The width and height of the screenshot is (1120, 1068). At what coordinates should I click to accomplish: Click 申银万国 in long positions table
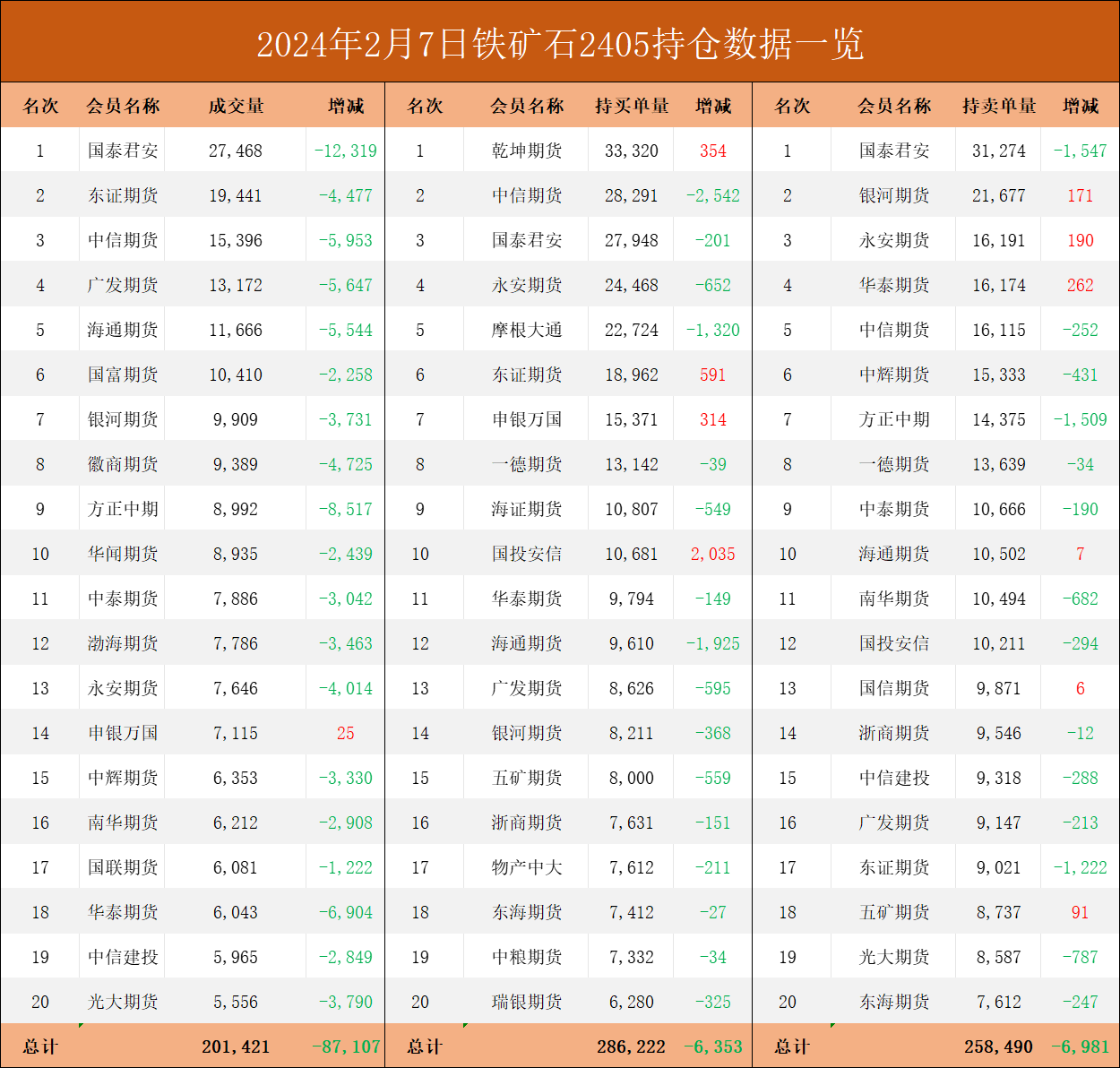527,419
